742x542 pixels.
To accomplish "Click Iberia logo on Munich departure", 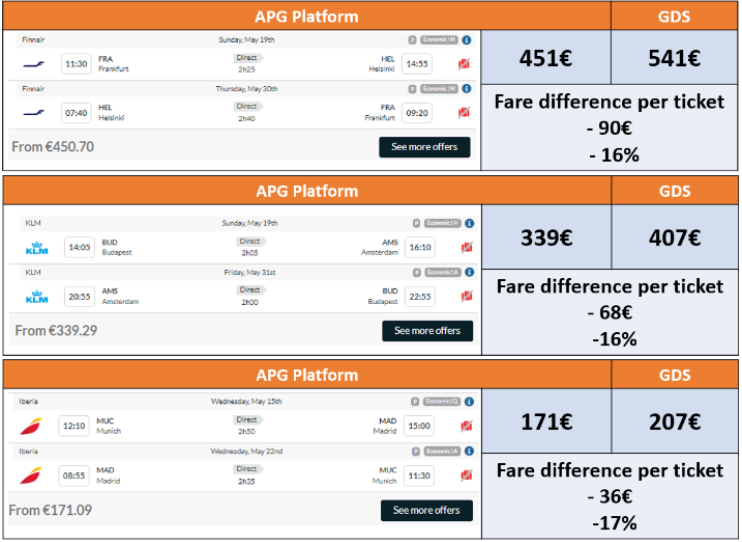I will tap(31, 426).
